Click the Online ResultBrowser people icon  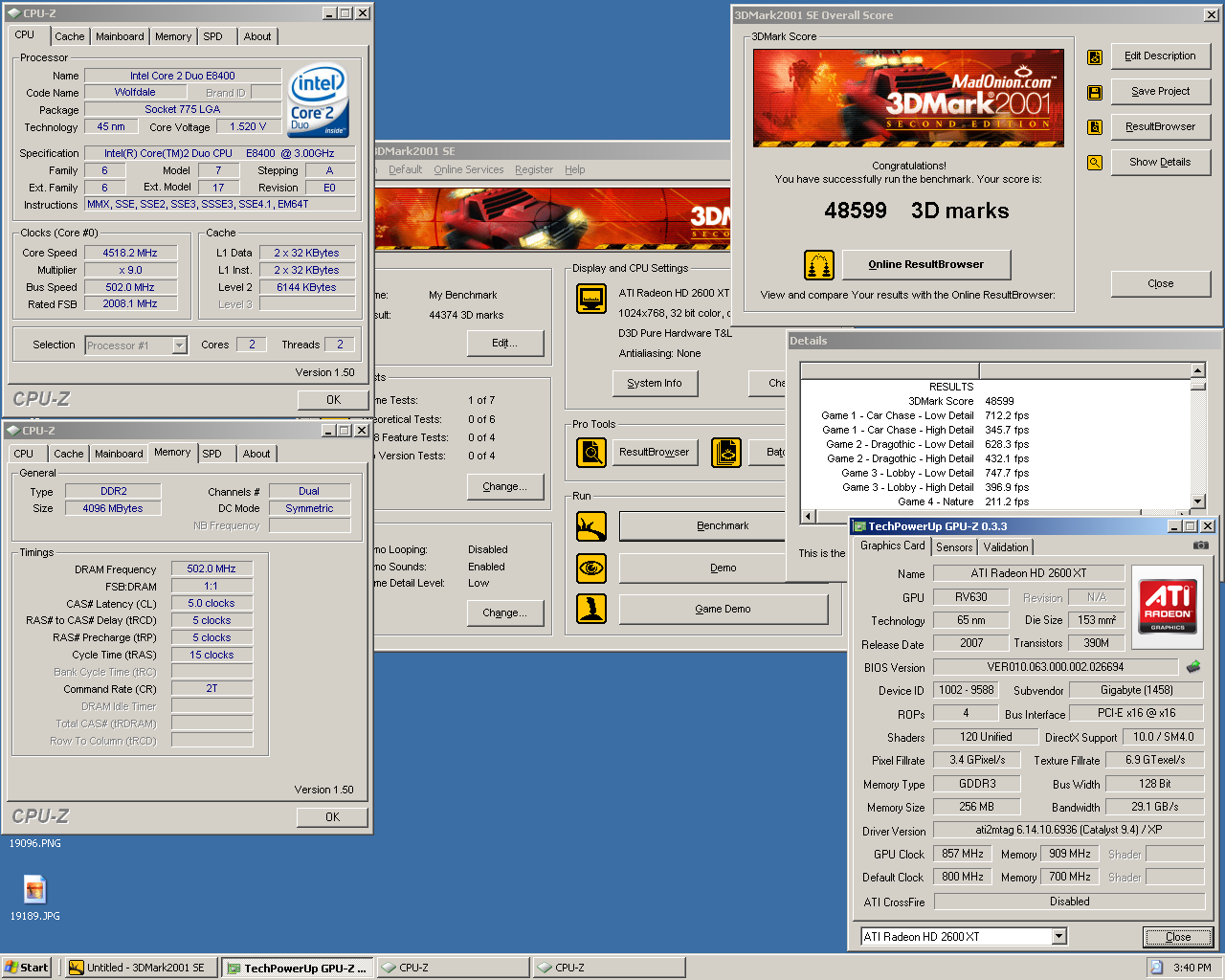(818, 265)
